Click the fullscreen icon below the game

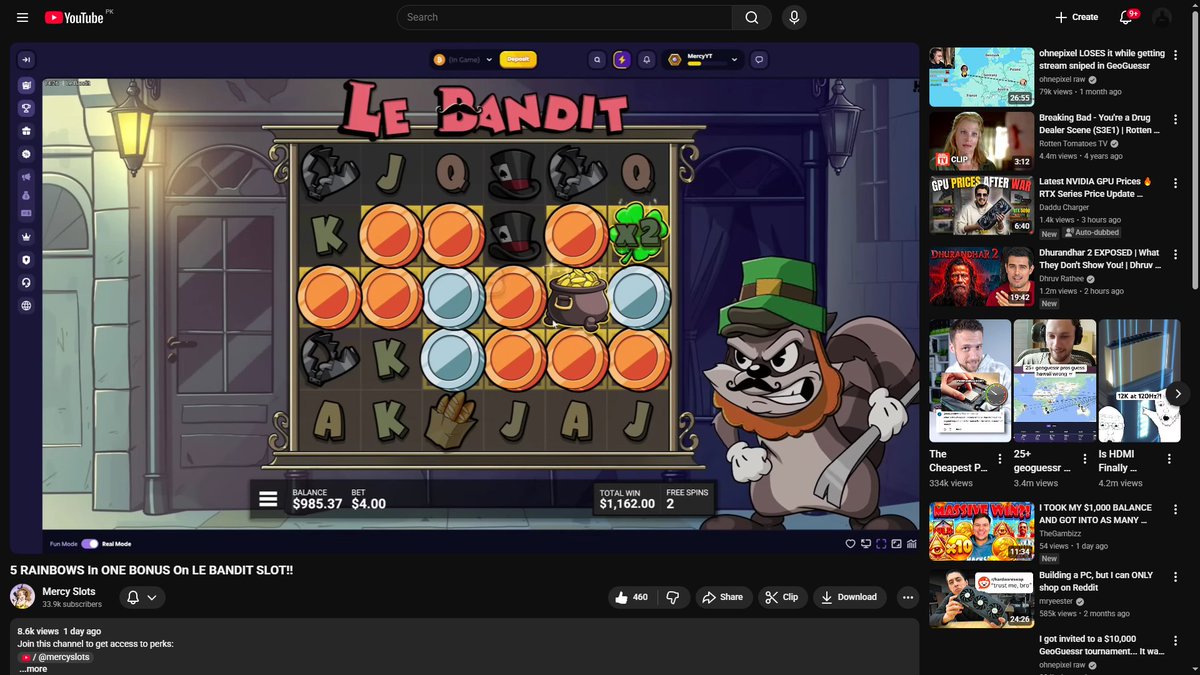pos(881,544)
